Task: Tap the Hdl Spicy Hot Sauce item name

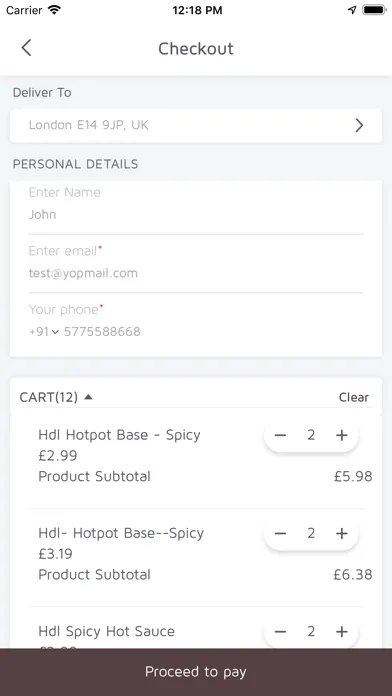Action: (107, 631)
